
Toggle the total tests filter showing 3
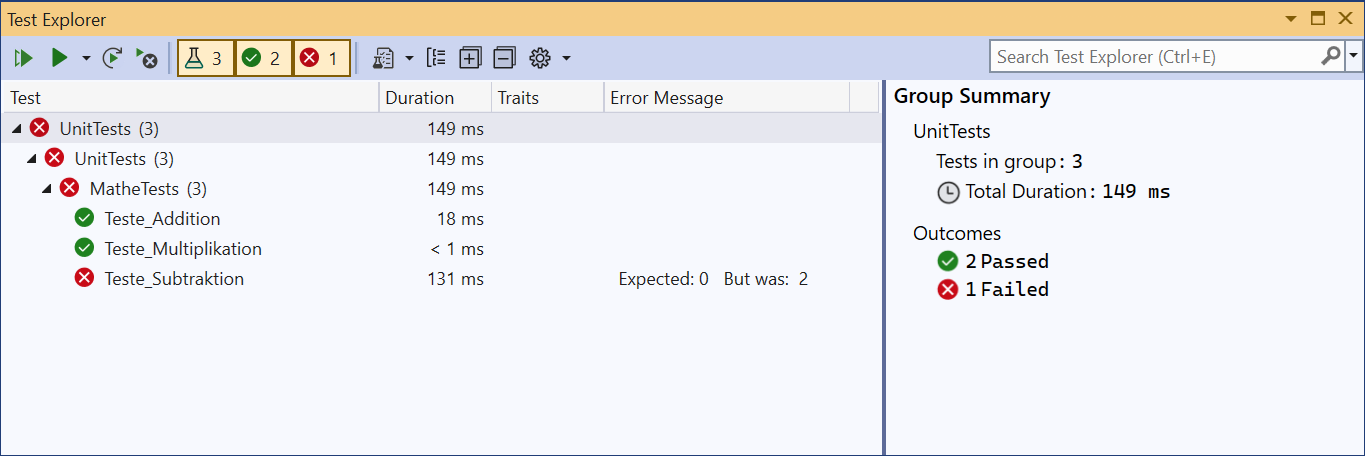pos(206,58)
